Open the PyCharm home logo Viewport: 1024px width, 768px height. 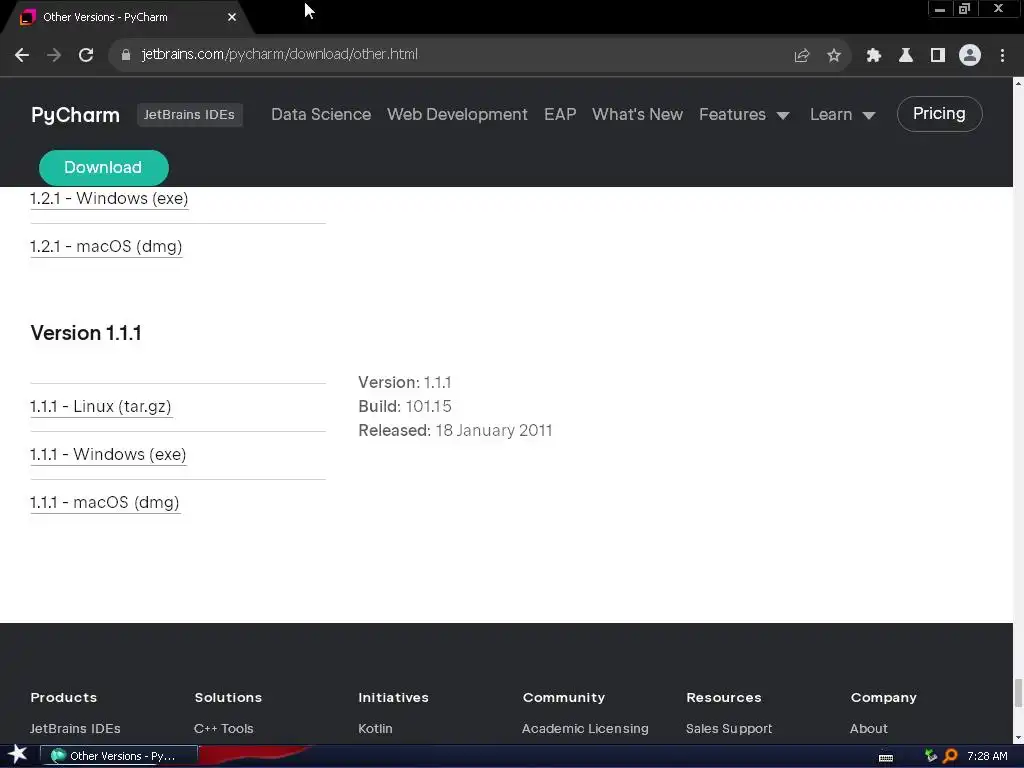(75, 115)
